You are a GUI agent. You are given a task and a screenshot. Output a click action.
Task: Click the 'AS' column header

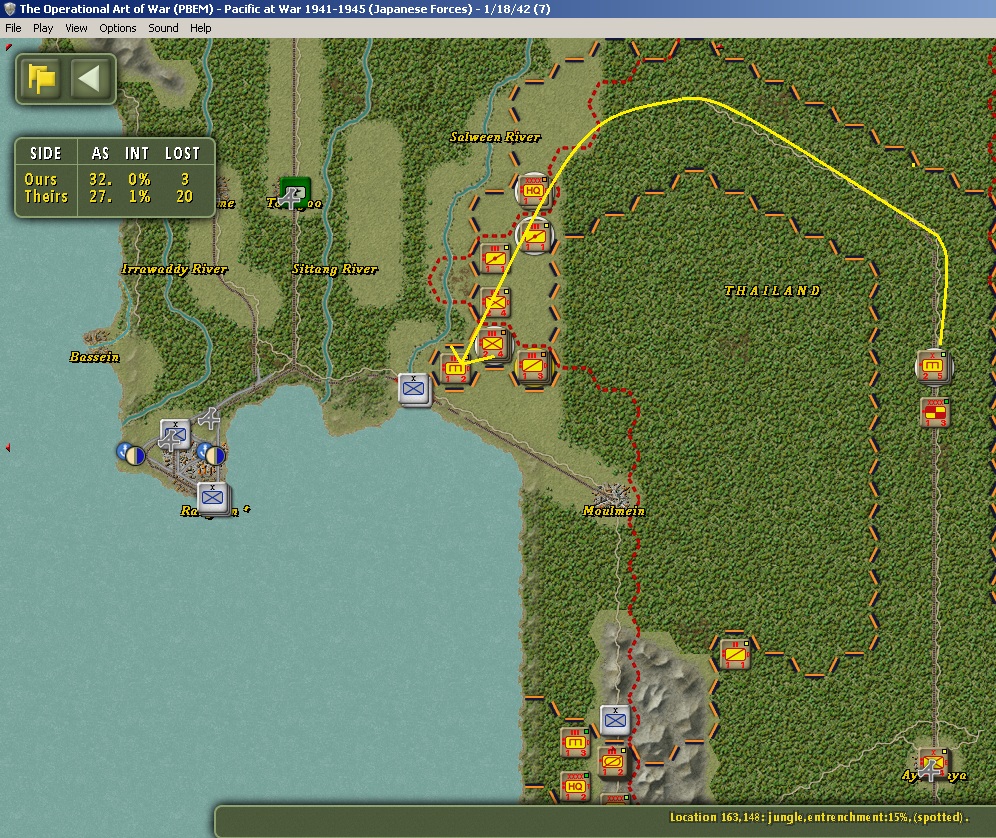click(100, 154)
